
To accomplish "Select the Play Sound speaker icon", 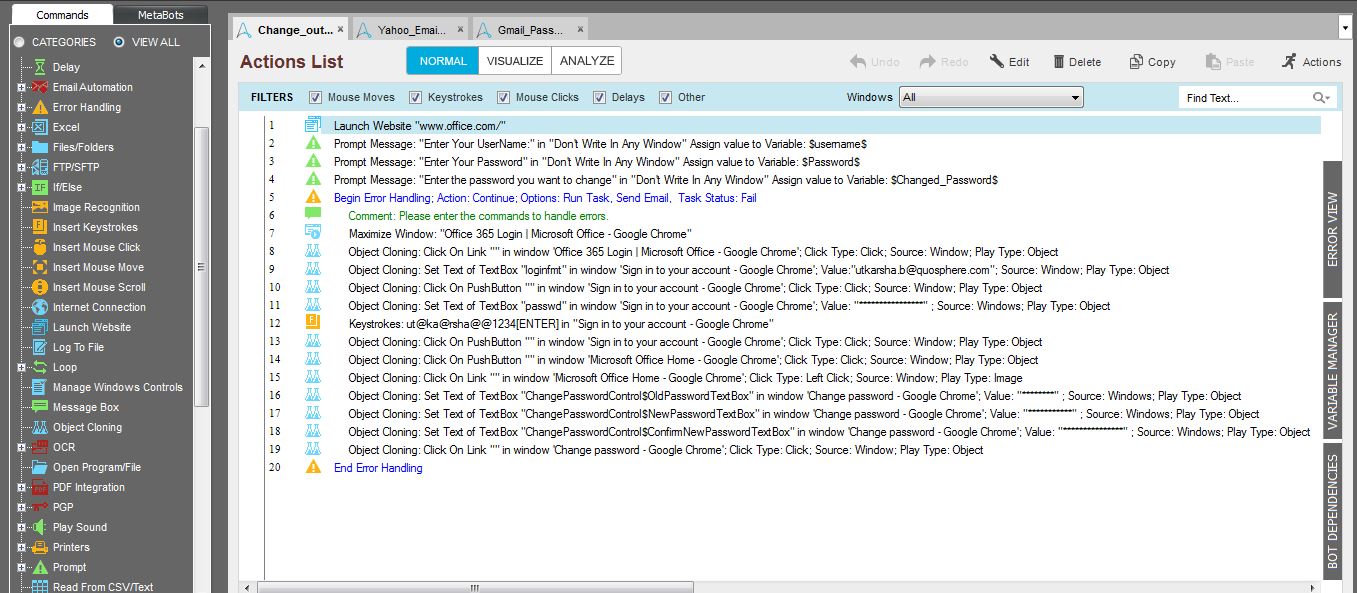I will point(40,527).
